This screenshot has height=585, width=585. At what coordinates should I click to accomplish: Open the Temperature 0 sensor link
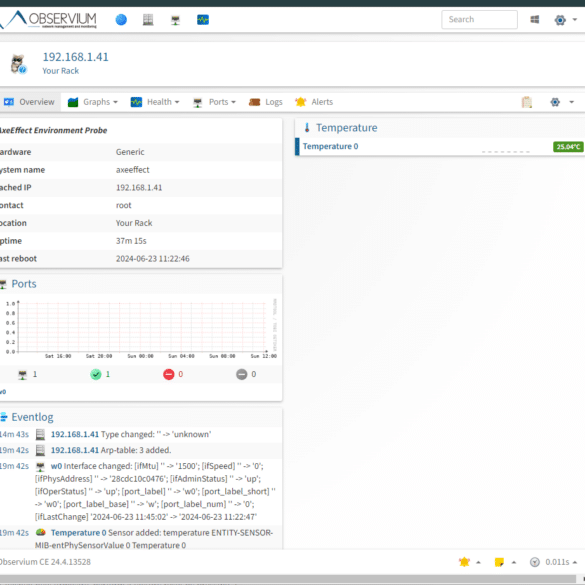click(331, 146)
